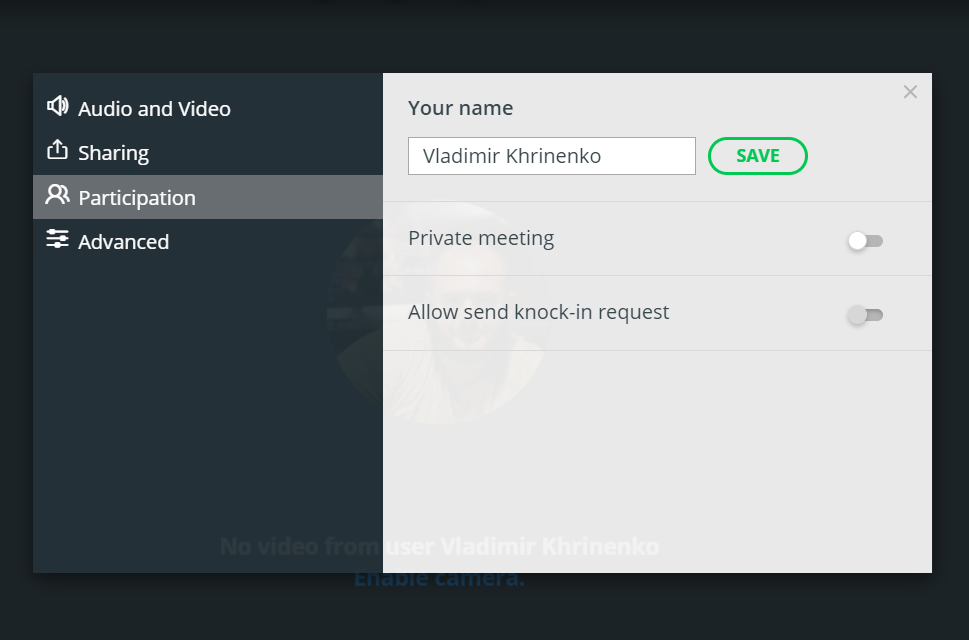Click the sliders icon beside Advanced
Image resolution: width=969 pixels, height=640 pixels.
pyautogui.click(x=57, y=239)
